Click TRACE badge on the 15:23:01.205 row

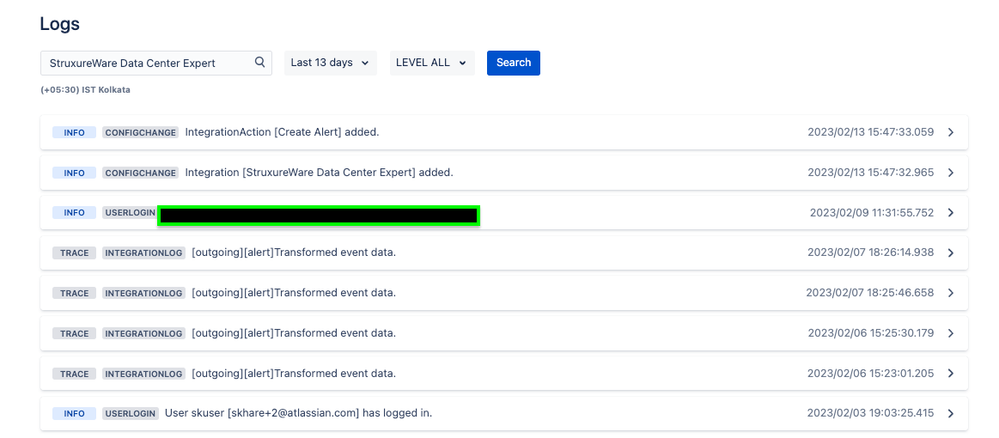tap(74, 374)
